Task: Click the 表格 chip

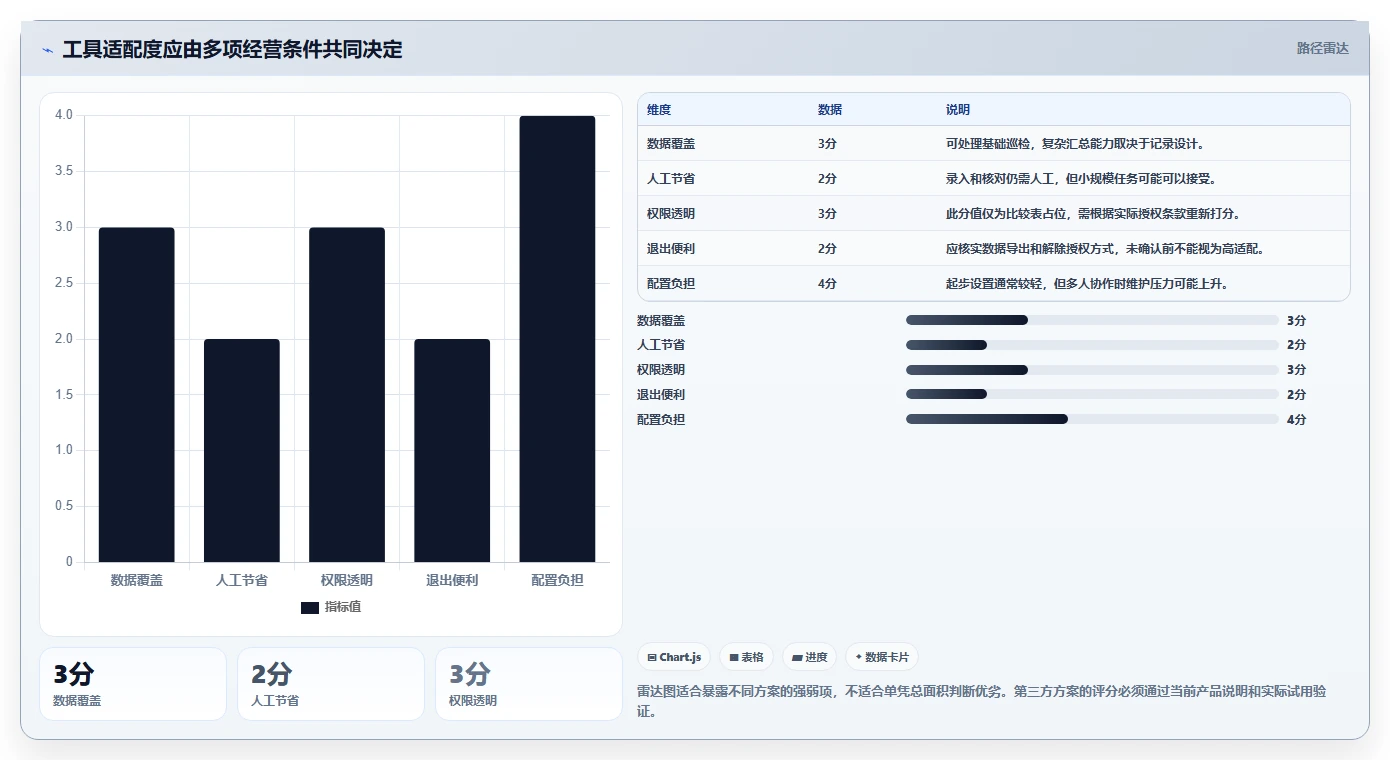Action: point(746,657)
